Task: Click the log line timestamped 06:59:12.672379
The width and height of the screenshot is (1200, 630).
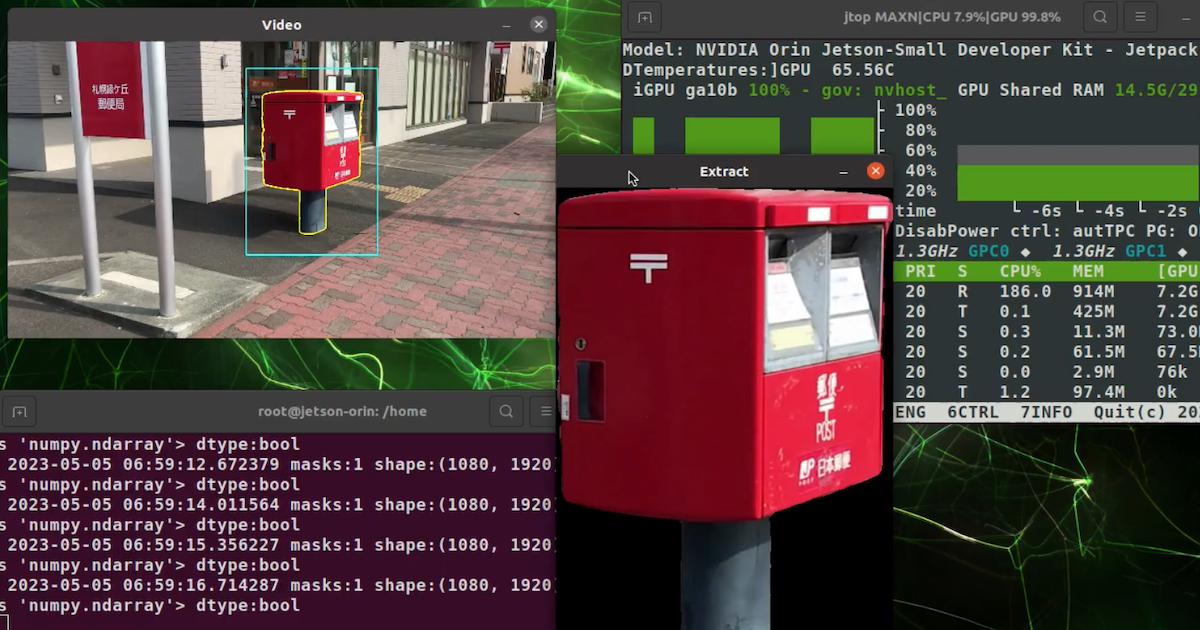Action: [278, 464]
